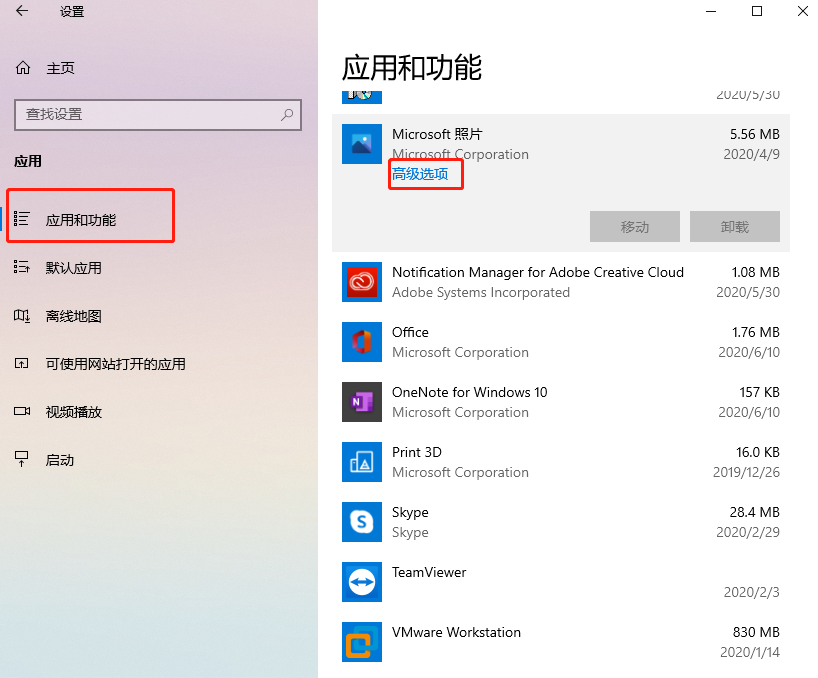The width and height of the screenshot is (818, 678).
Task: Open the 启动 sidebar item
Action: 59,460
